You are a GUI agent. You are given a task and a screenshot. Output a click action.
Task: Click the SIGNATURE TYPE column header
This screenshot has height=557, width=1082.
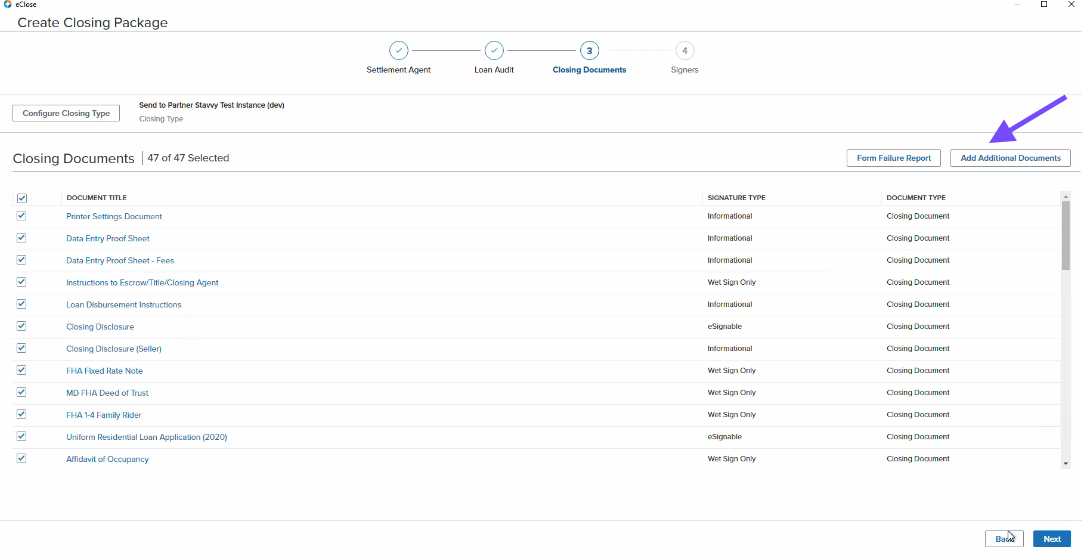pos(736,198)
